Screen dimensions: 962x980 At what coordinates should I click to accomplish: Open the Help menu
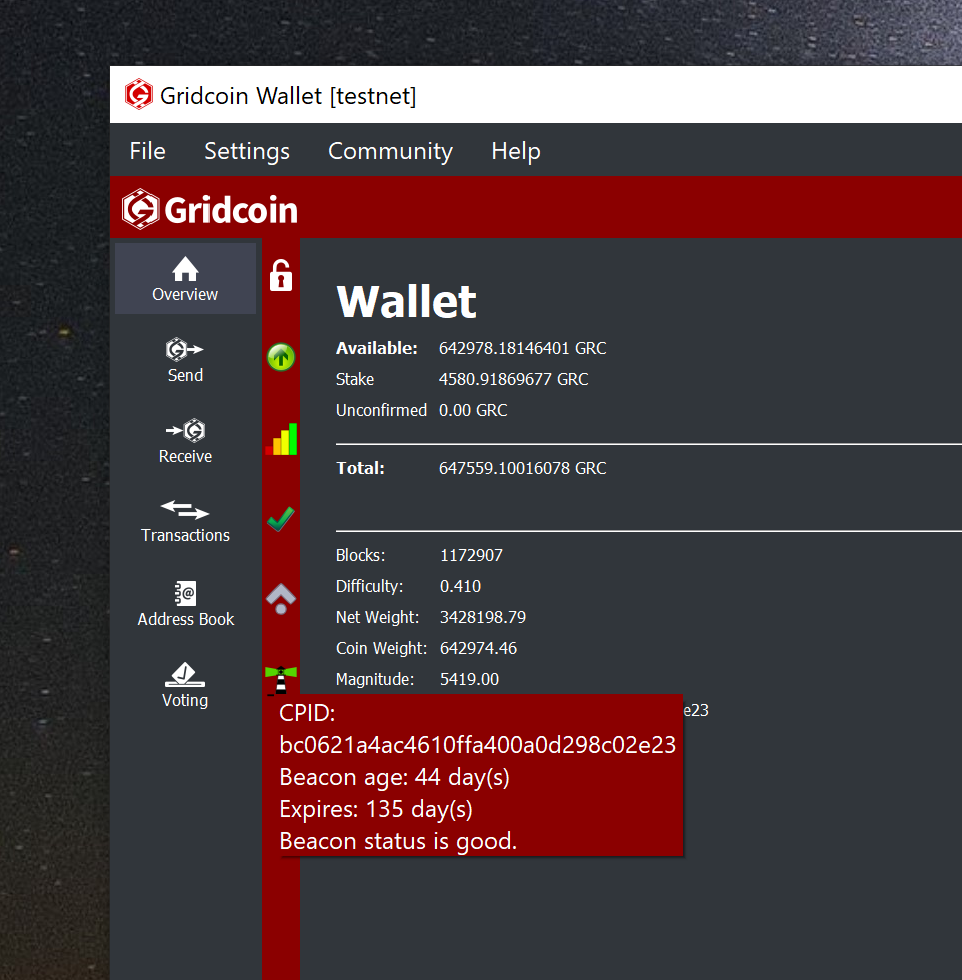516,151
